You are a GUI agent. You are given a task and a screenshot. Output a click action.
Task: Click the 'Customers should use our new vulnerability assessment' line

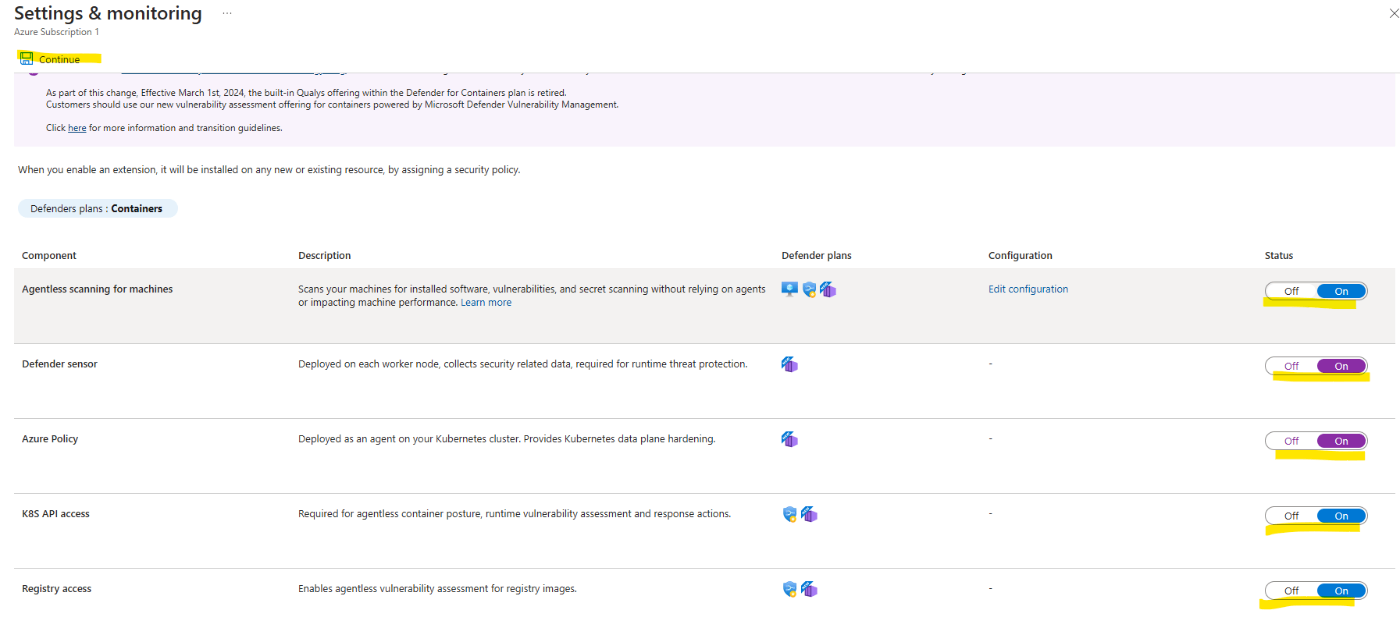(332, 104)
